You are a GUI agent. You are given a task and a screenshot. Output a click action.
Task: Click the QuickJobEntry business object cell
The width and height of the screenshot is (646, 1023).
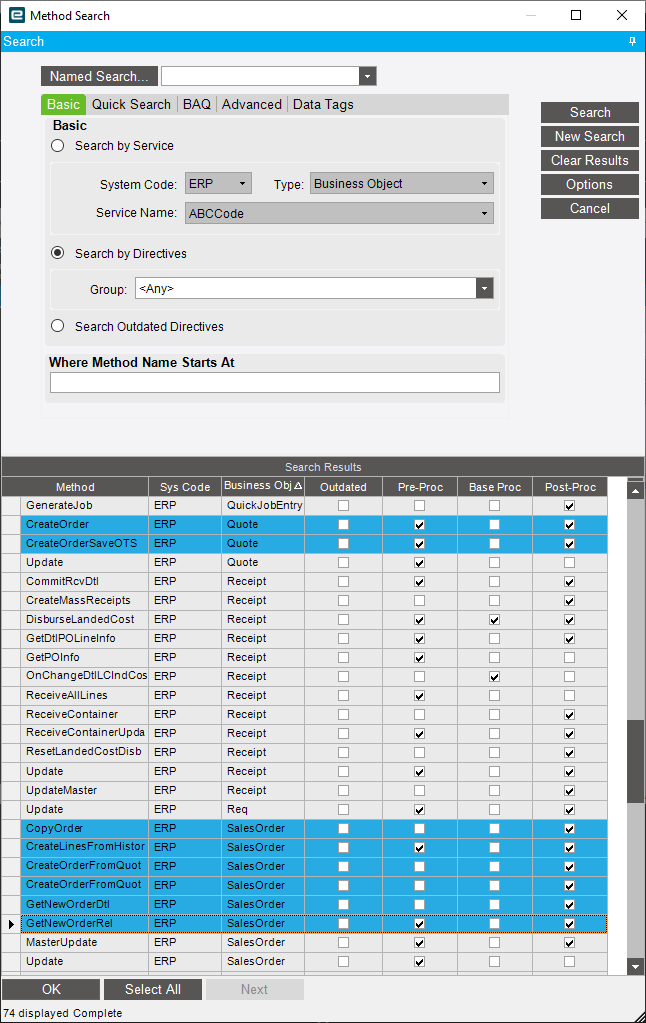point(264,506)
